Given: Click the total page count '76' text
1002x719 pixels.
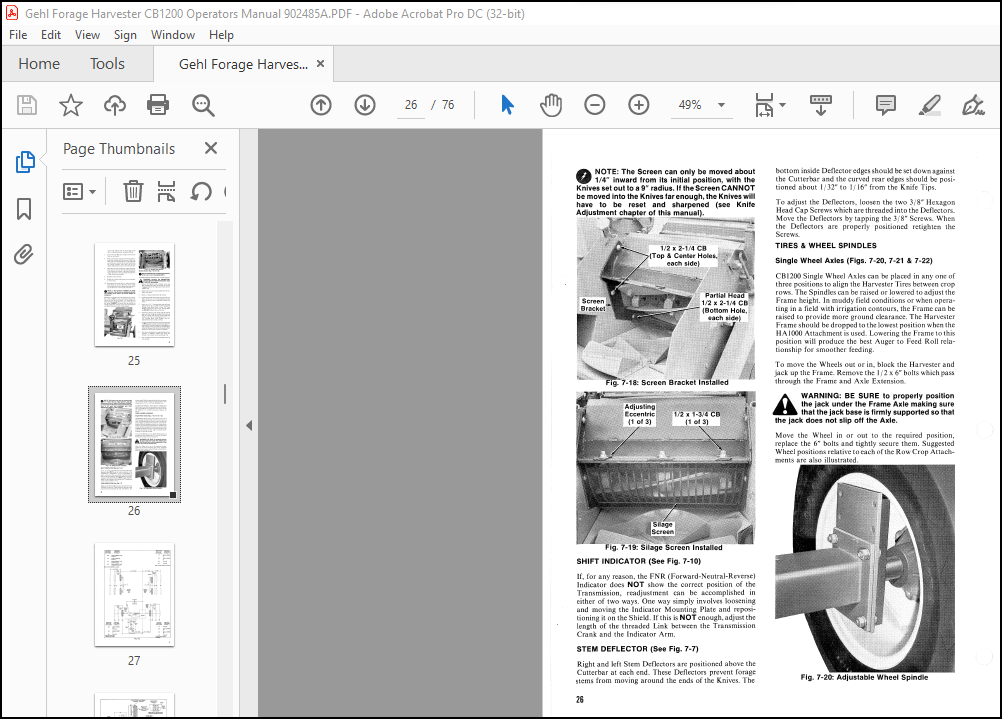Looking at the screenshot, I should tap(448, 105).
